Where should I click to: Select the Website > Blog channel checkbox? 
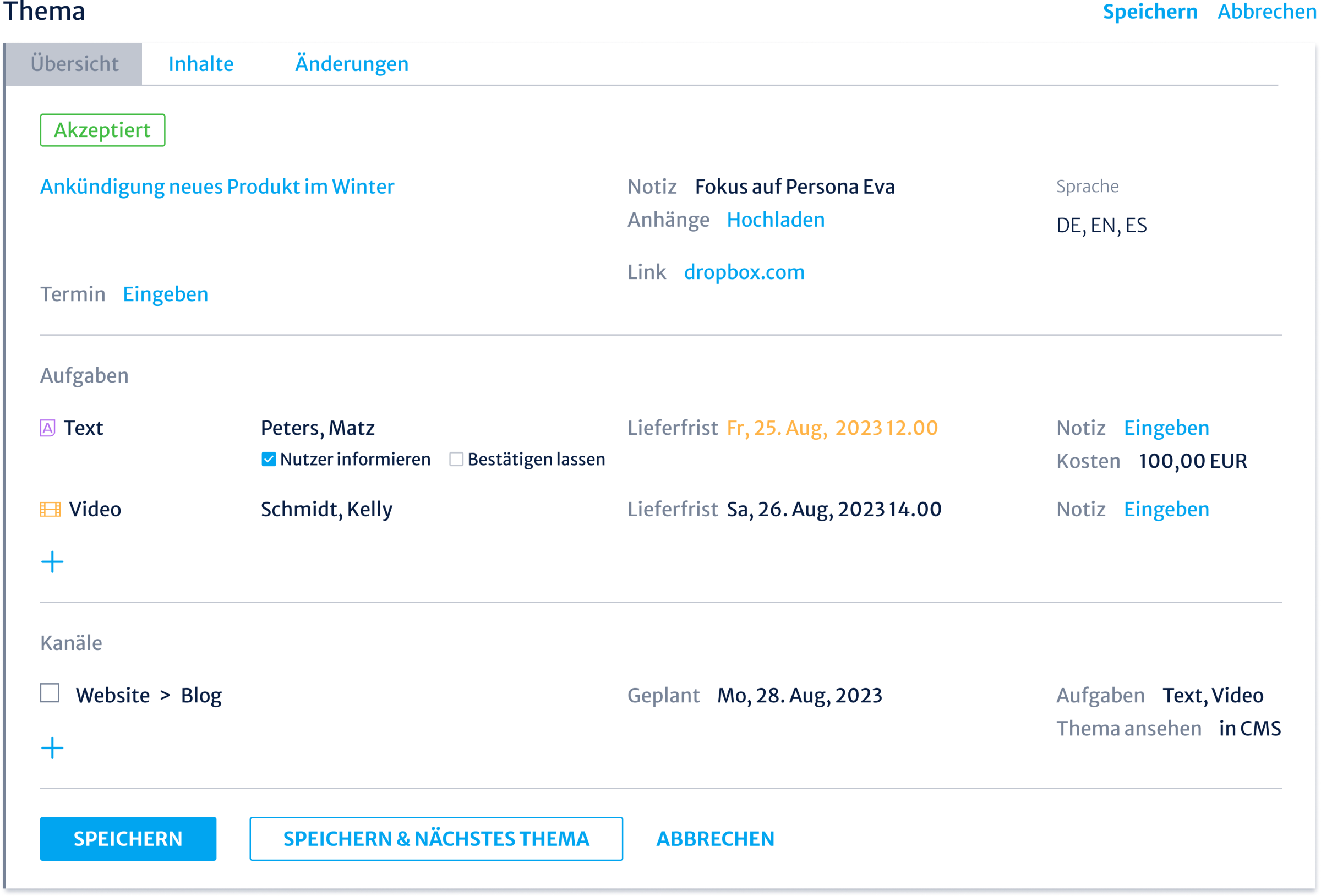50,693
